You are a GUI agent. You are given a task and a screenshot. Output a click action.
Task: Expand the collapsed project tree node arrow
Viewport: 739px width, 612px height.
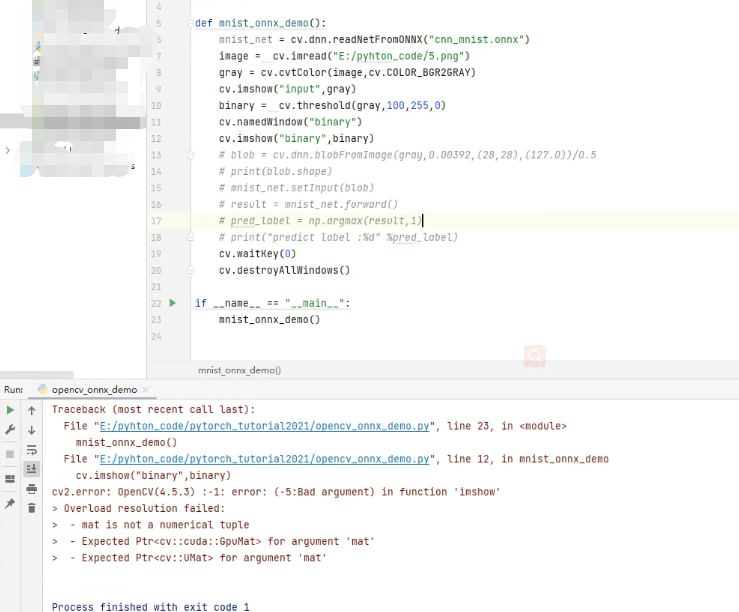[8, 151]
